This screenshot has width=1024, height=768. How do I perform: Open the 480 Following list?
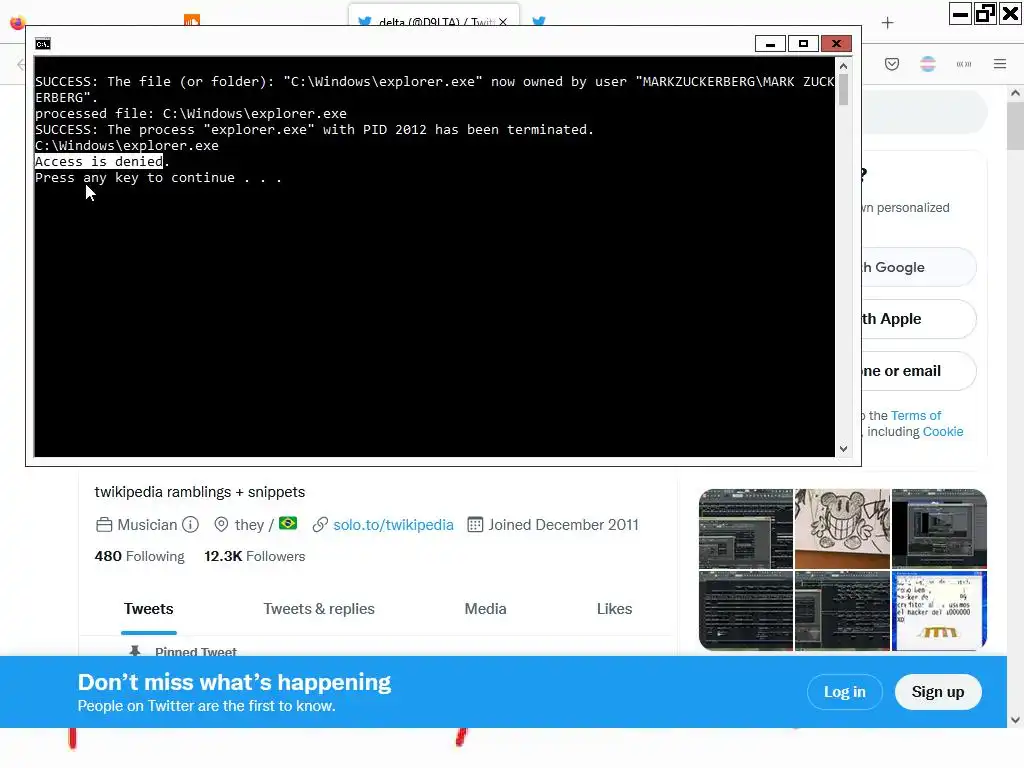coord(140,556)
